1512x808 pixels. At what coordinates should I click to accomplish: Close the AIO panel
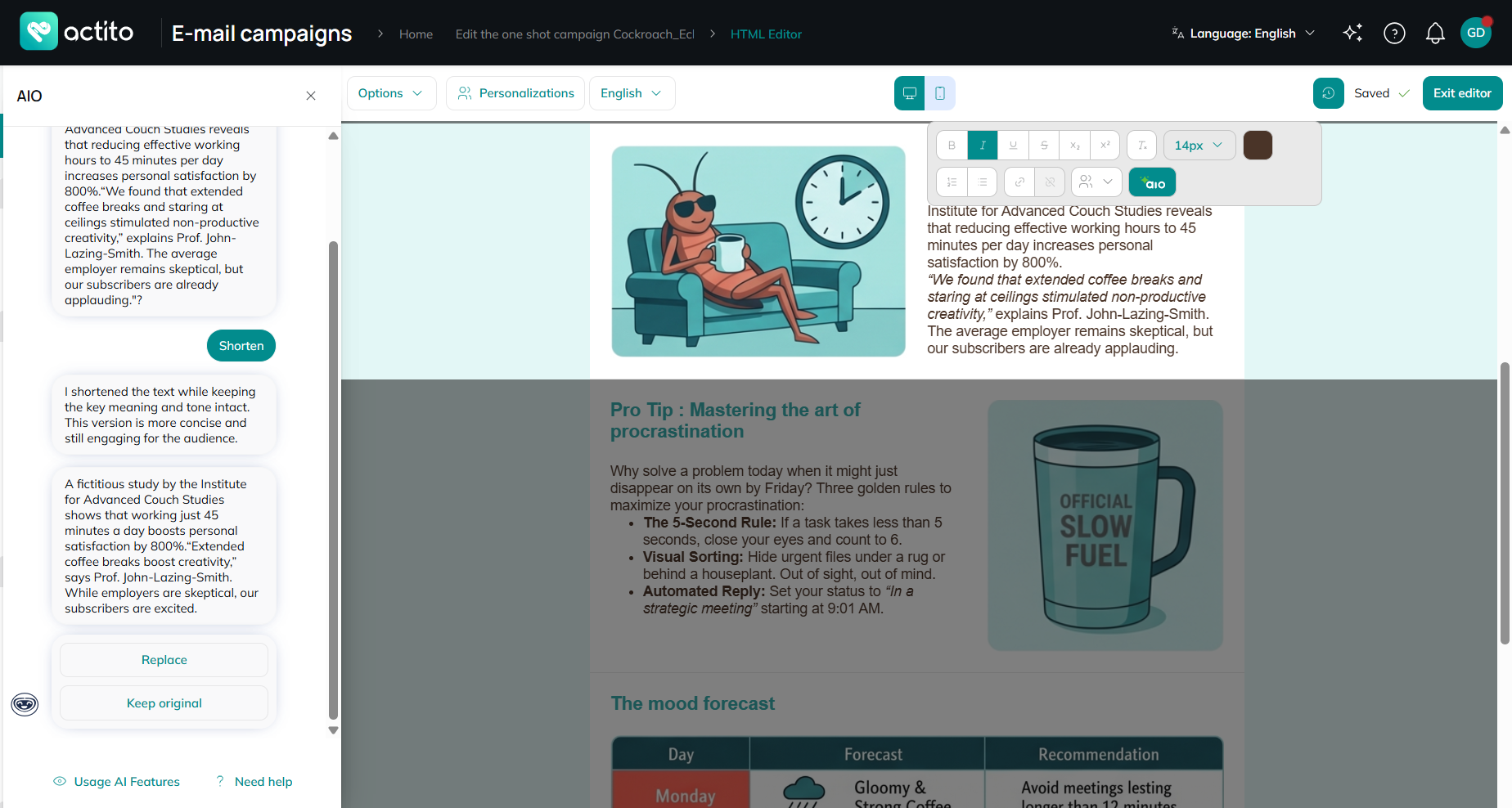click(311, 96)
